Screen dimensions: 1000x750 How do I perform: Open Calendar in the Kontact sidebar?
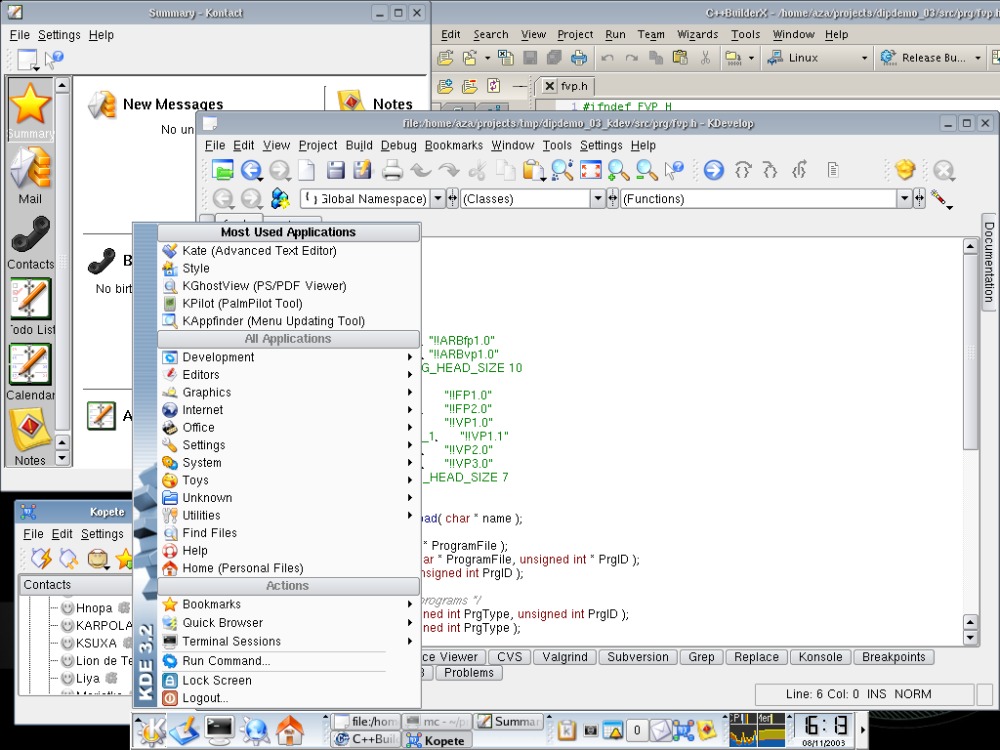30,372
